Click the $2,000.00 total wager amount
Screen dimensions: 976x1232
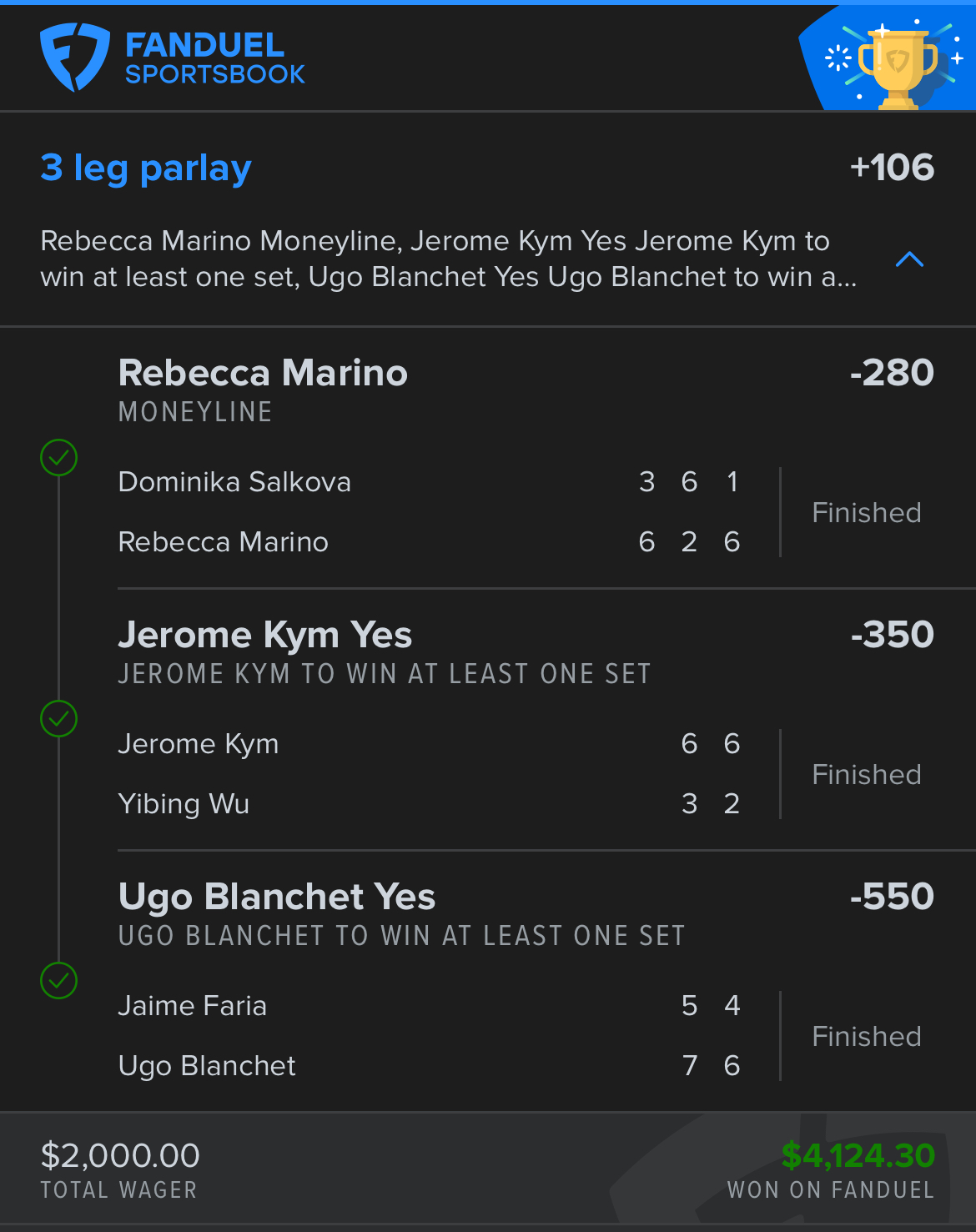tap(120, 1156)
